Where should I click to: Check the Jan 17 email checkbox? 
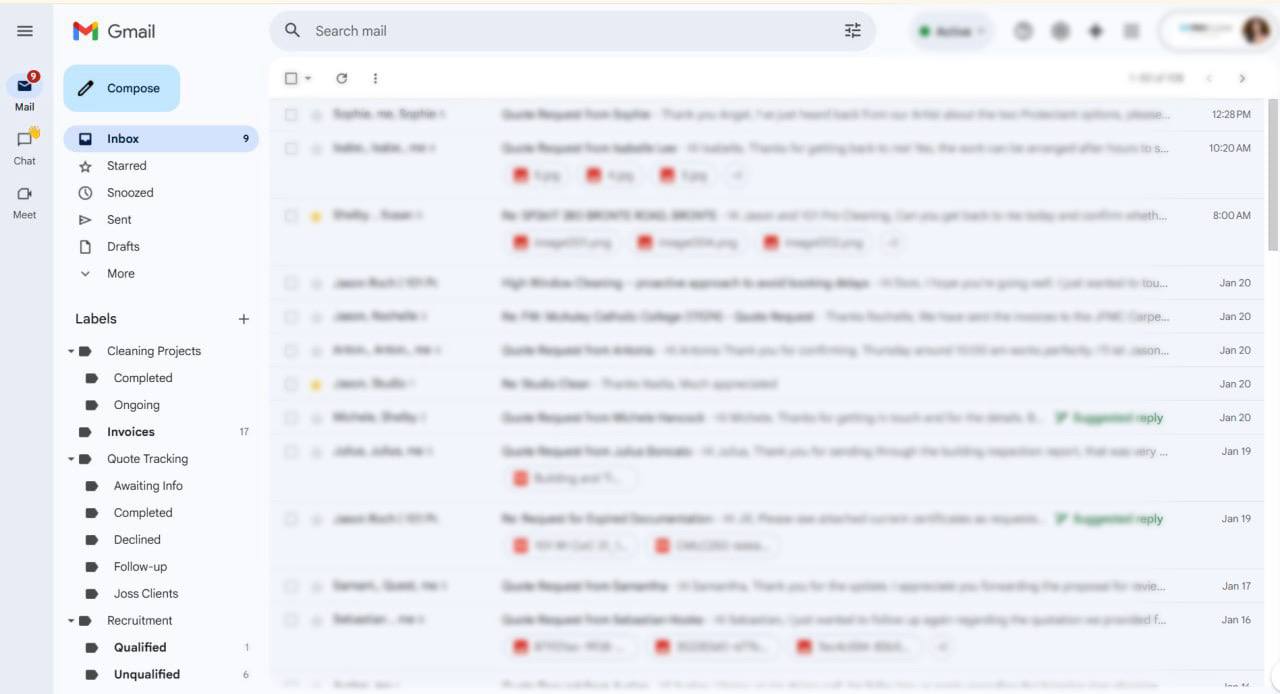(x=291, y=586)
